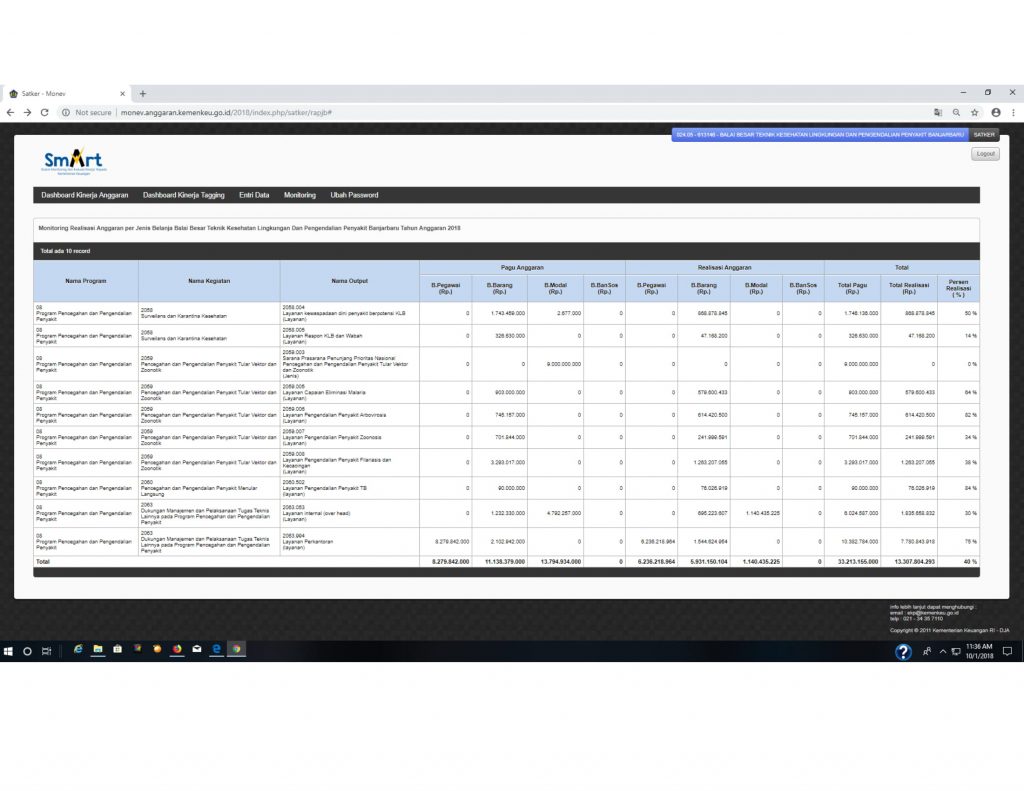Open the Windows Start menu
The width and height of the screenshot is (1024, 791).
8,650
